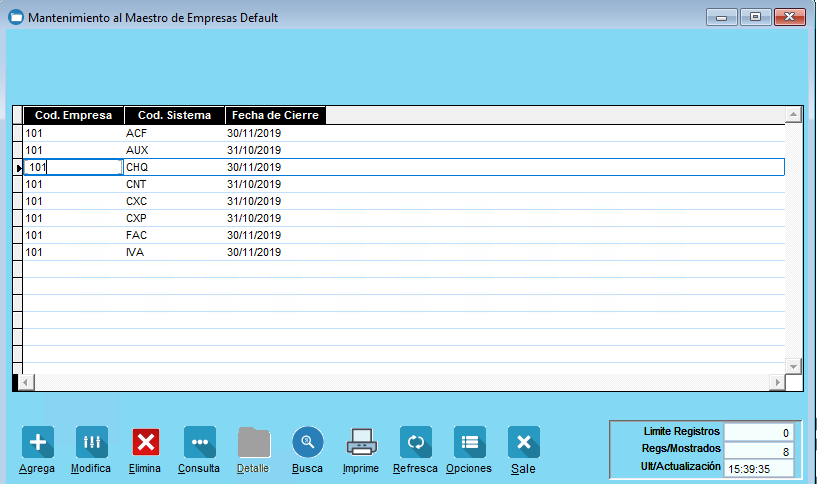Click the CNT system code cell
The height and width of the screenshot is (484, 817).
[137, 184]
